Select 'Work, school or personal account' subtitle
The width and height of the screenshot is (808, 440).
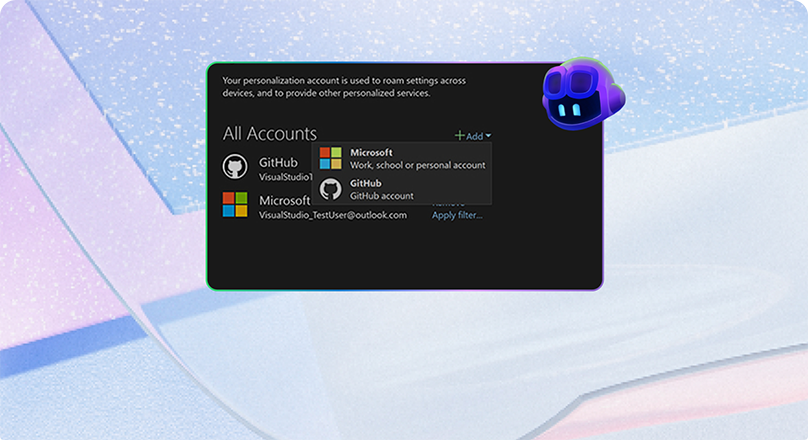pos(417,165)
